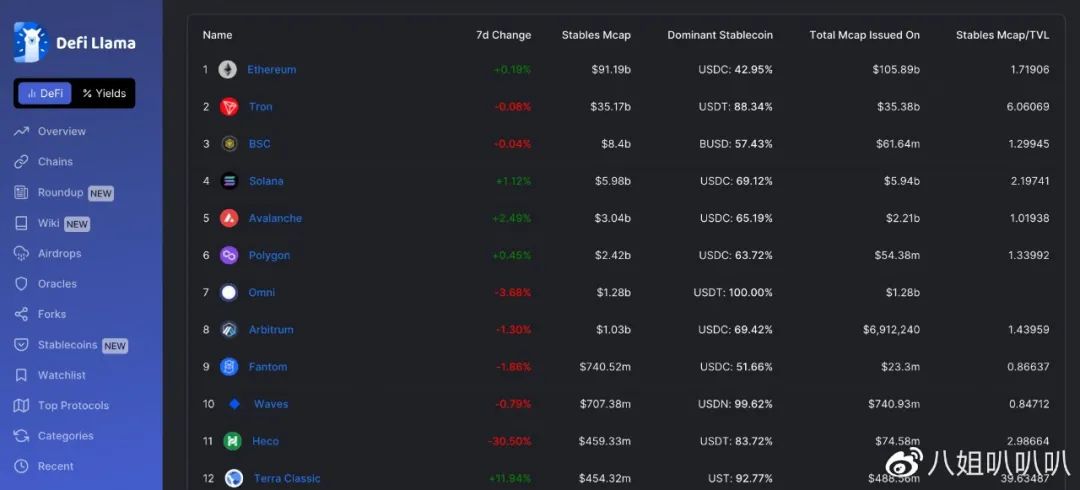The height and width of the screenshot is (490, 1080).
Task: Click the Polygon chain icon
Action: (x=229, y=255)
